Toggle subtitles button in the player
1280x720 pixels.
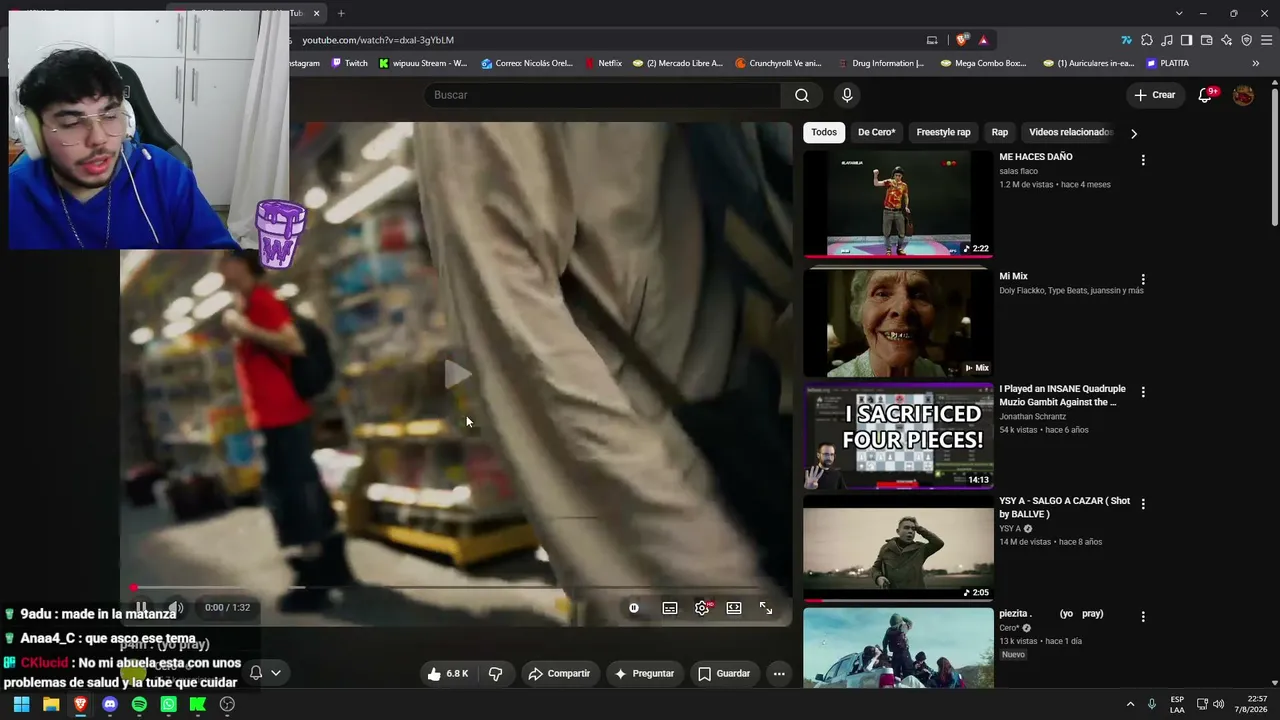pos(670,608)
